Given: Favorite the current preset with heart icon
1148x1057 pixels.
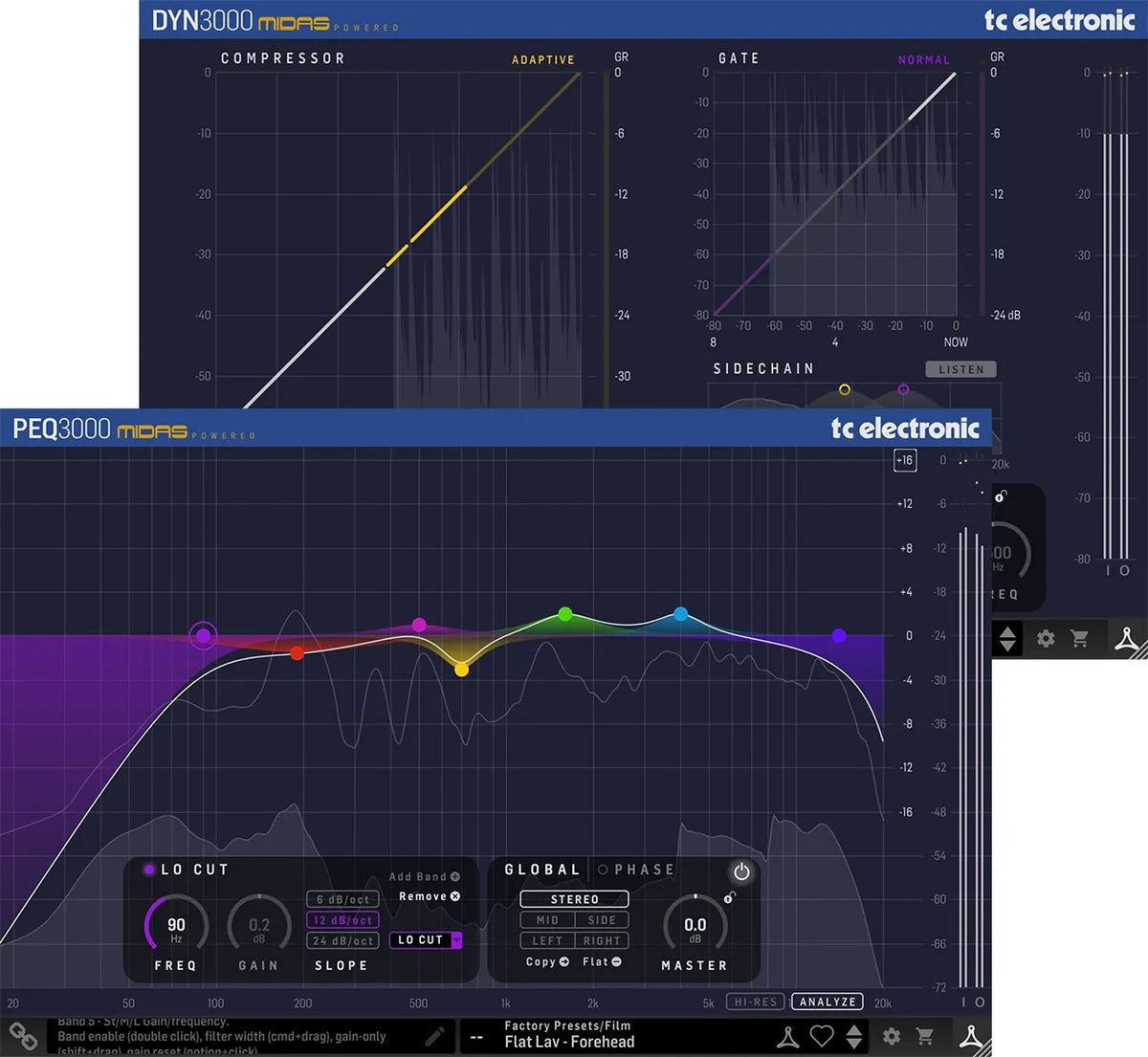Looking at the screenshot, I should pyautogui.click(x=821, y=1038).
